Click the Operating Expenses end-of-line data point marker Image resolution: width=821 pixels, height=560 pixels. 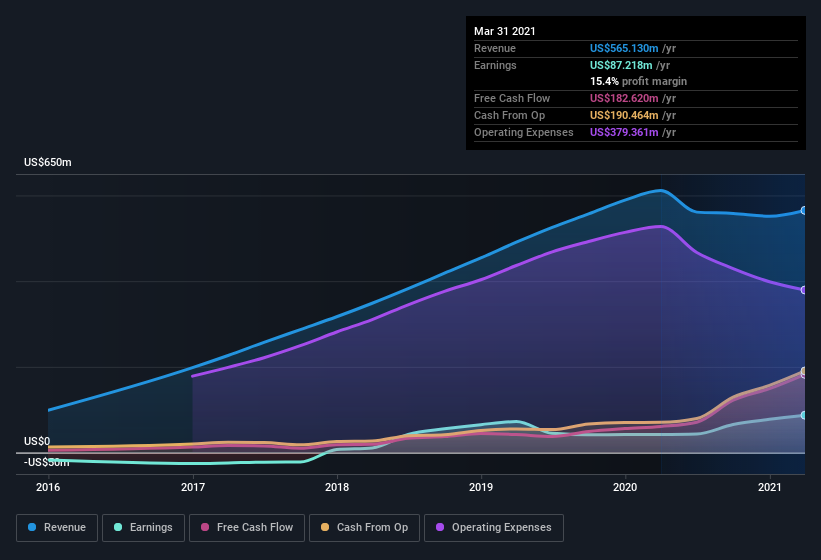[x=804, y=290]
